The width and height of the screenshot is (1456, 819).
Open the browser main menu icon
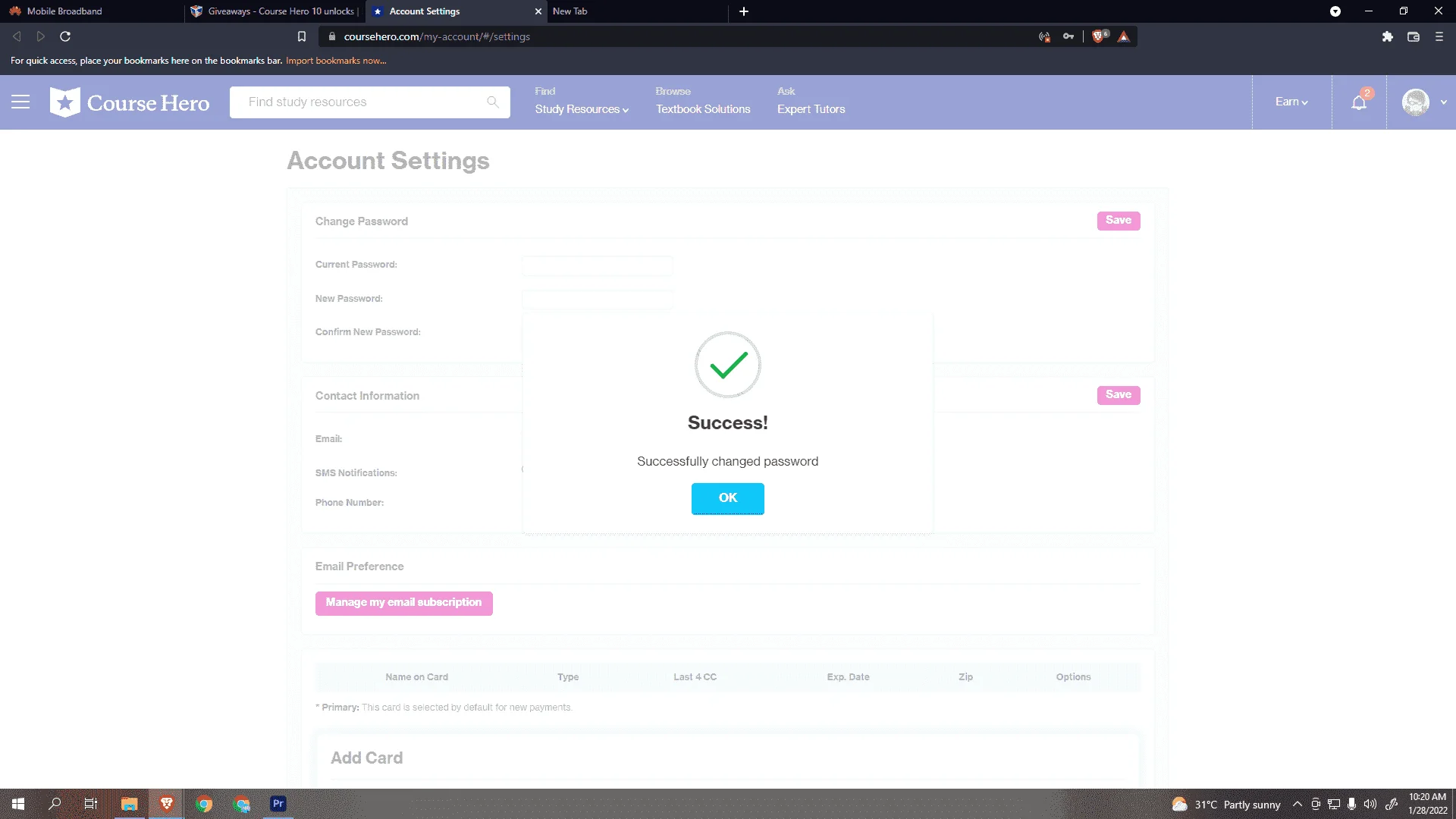point(1439,36)
